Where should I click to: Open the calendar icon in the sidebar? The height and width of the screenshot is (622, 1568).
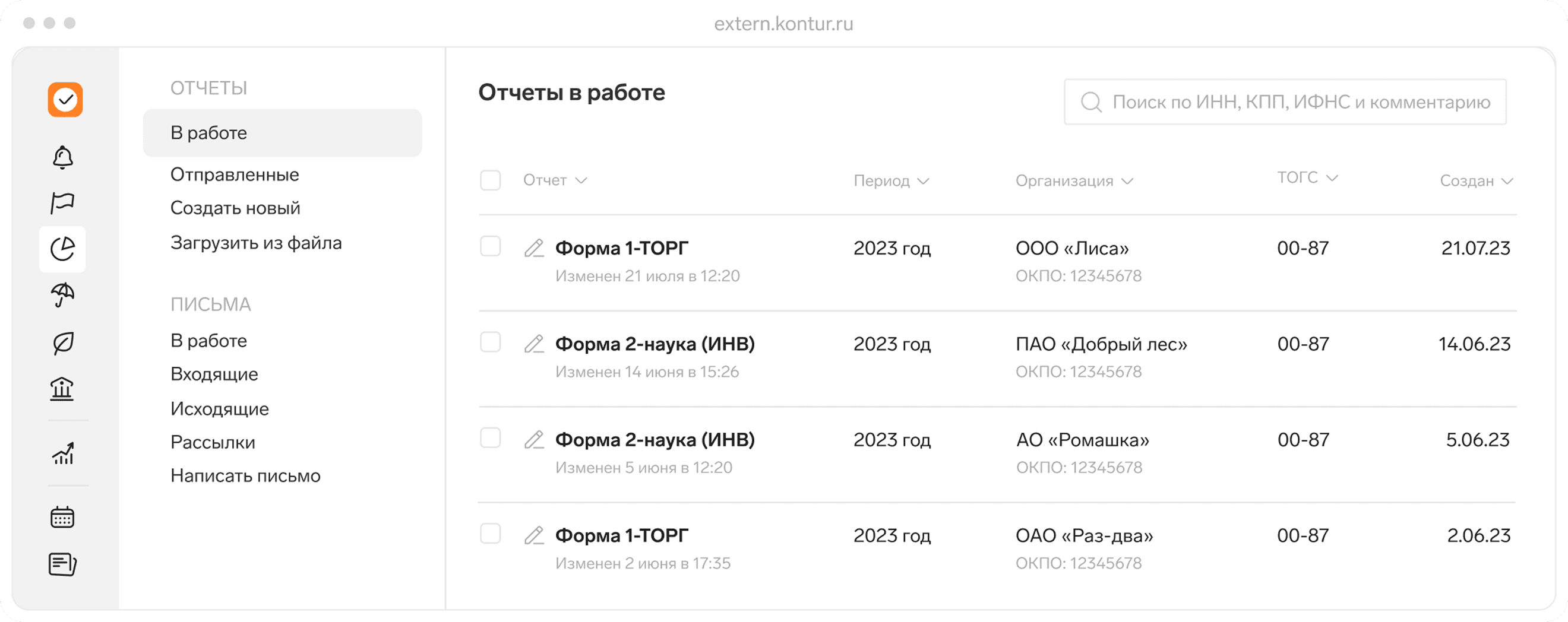coord(64,516)
